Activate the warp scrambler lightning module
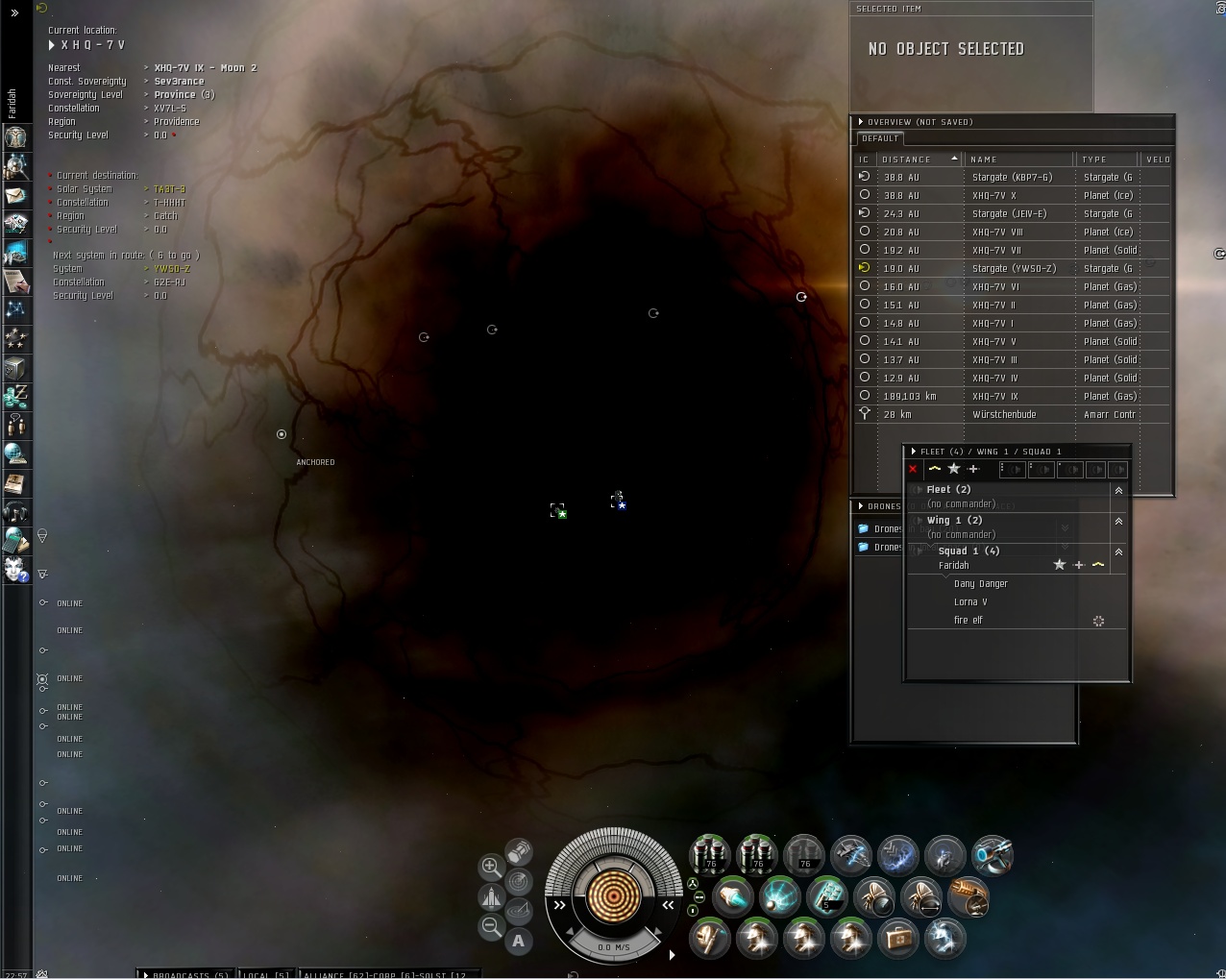 (x=898, y=854)
